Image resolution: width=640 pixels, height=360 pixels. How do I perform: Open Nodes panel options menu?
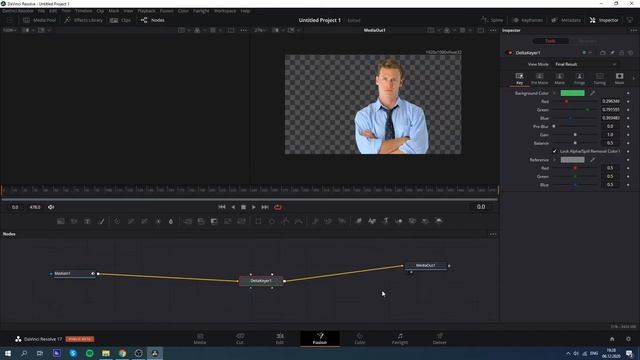(x=493, y=234)
